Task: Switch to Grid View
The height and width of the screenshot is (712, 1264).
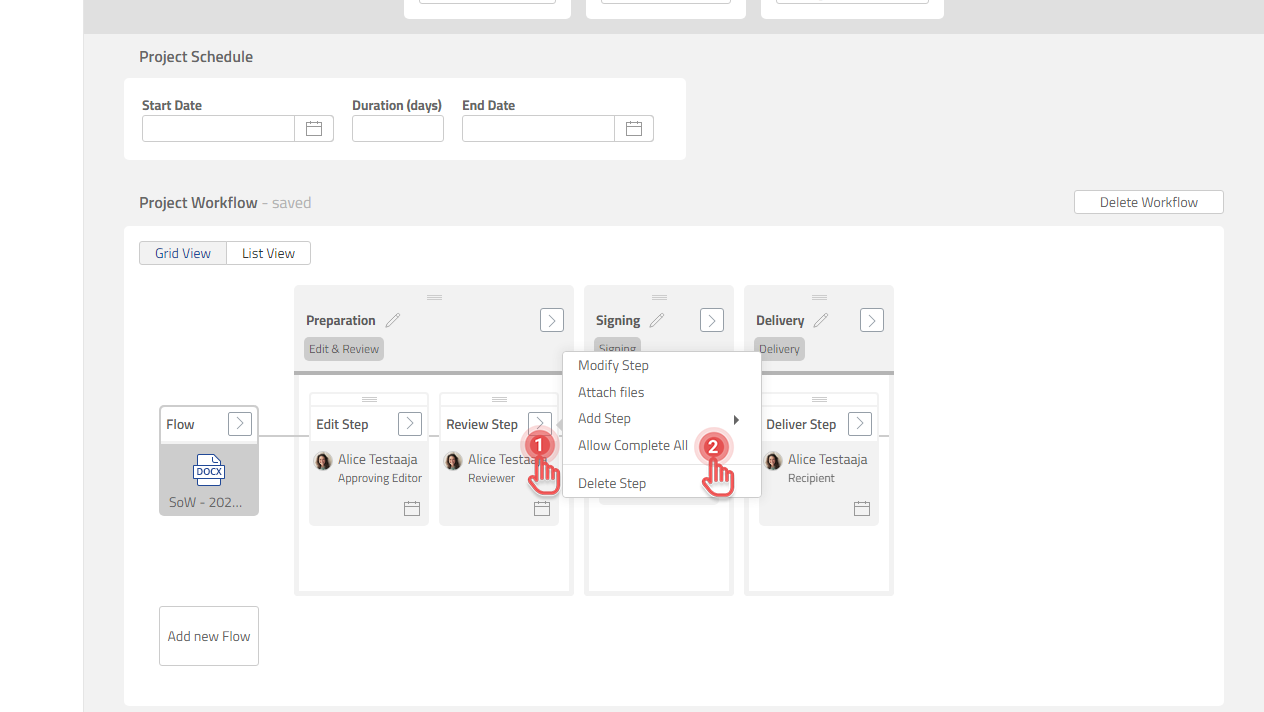Action: point(183,254)
